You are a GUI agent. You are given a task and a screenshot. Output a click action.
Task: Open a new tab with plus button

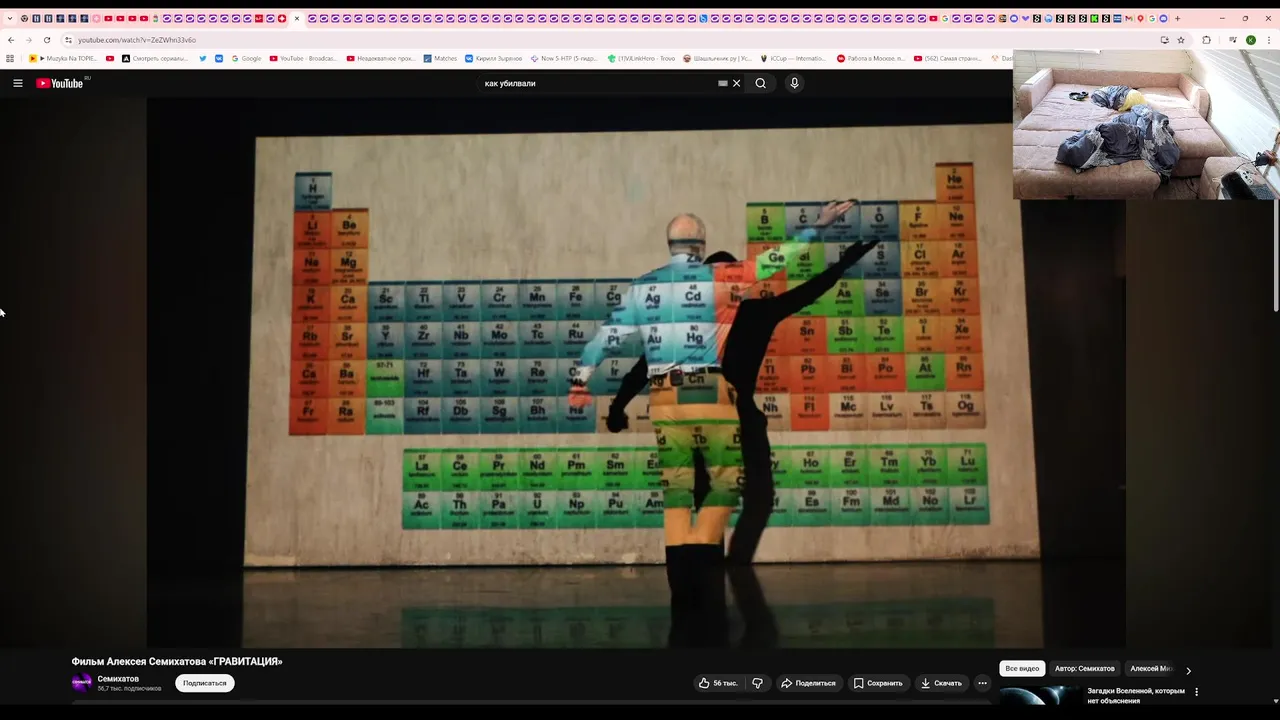[1177, 18]
